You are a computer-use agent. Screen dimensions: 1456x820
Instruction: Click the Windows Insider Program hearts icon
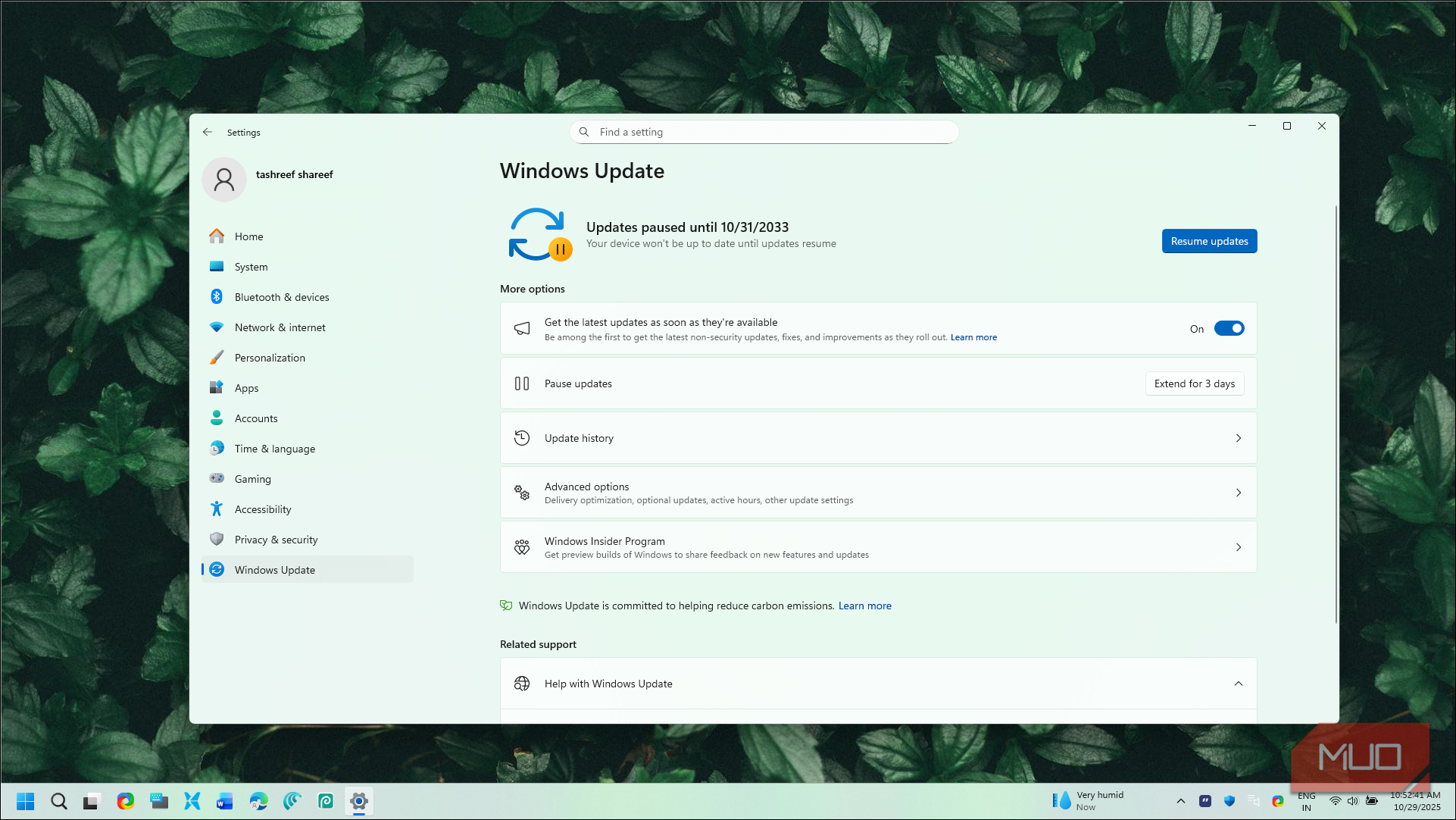522,547
